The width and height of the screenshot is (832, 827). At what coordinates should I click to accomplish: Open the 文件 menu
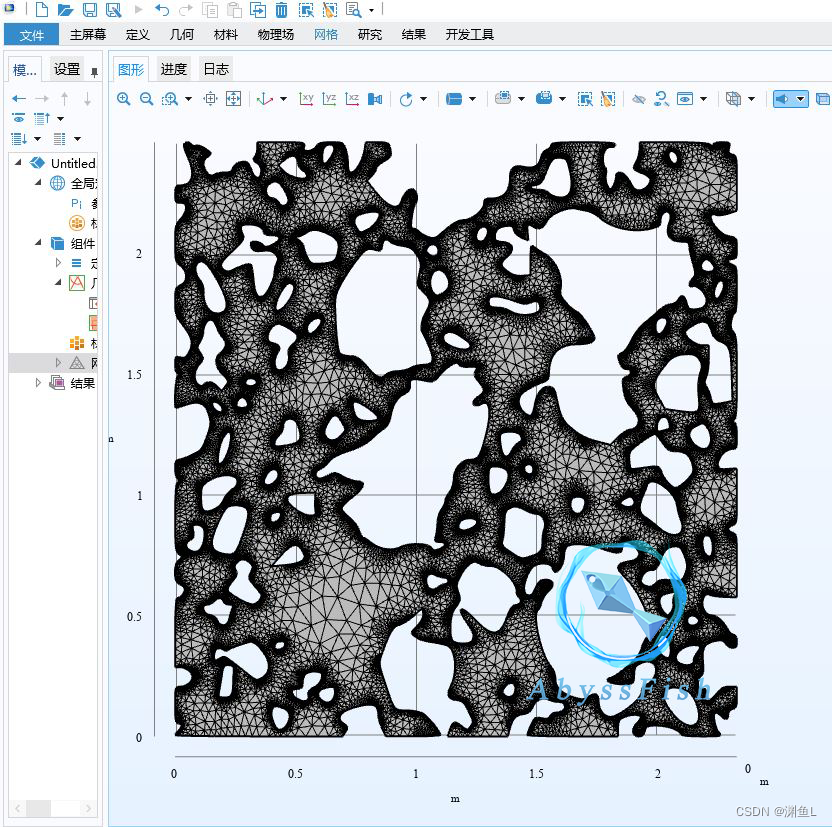[x=31, y=35]
